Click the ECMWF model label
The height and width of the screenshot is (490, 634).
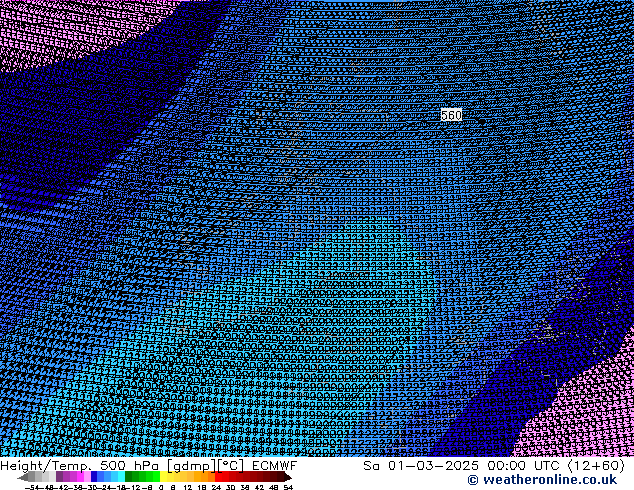pyautogui.click(x=274, y=465)
